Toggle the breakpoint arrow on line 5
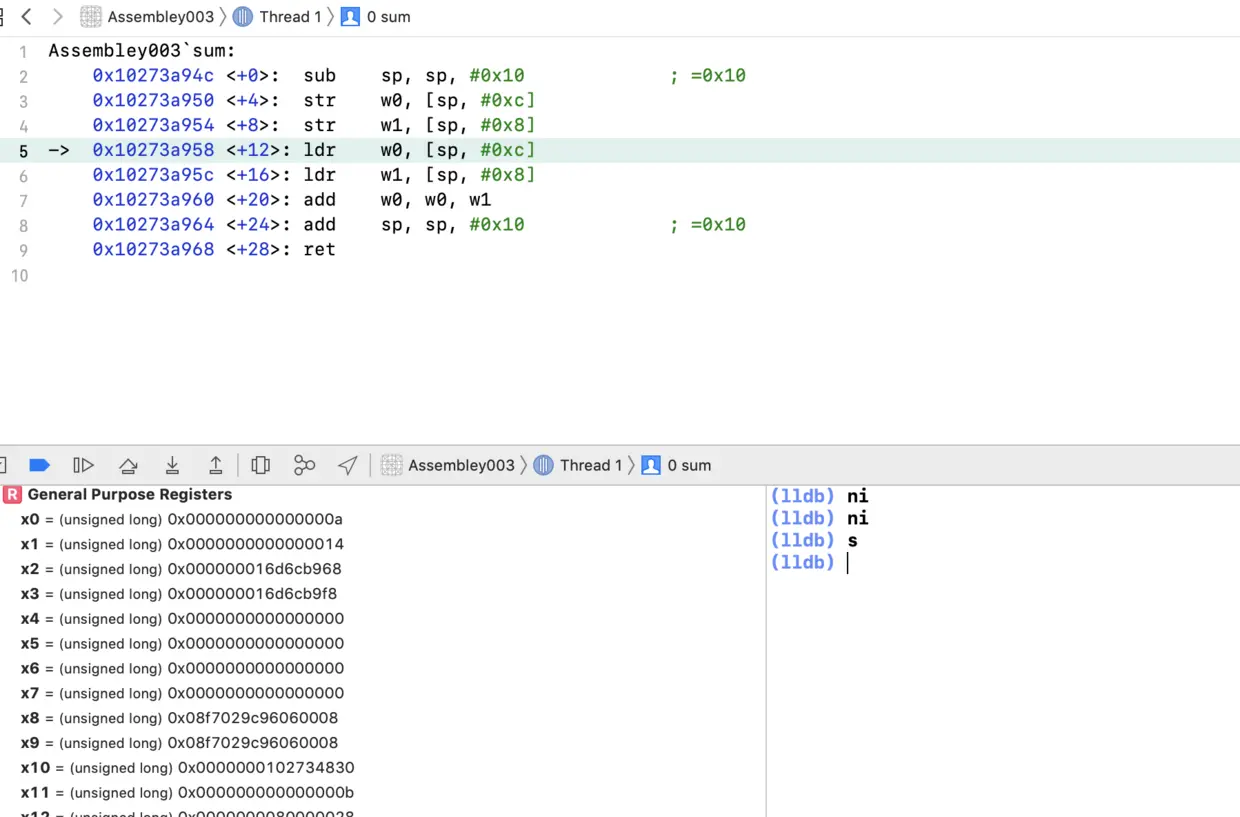Viewport: 1240px width, 817px height. pos(58,150)
